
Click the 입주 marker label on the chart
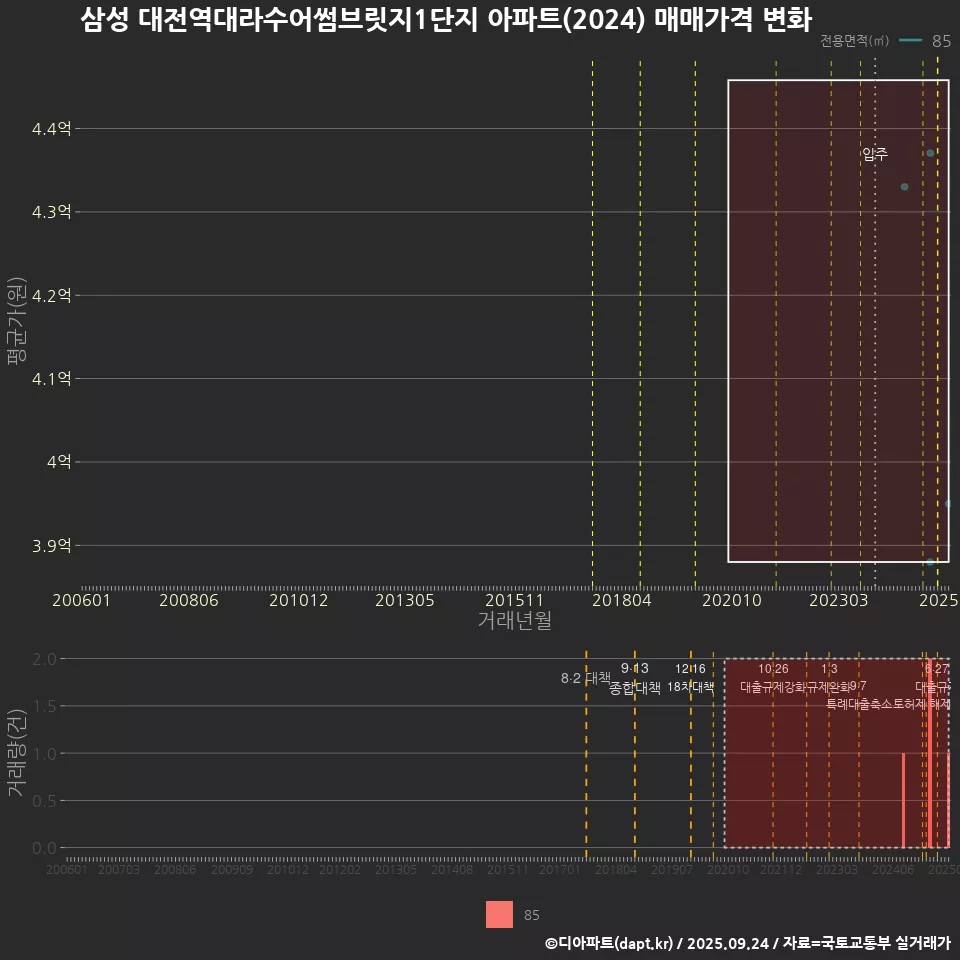874,154
